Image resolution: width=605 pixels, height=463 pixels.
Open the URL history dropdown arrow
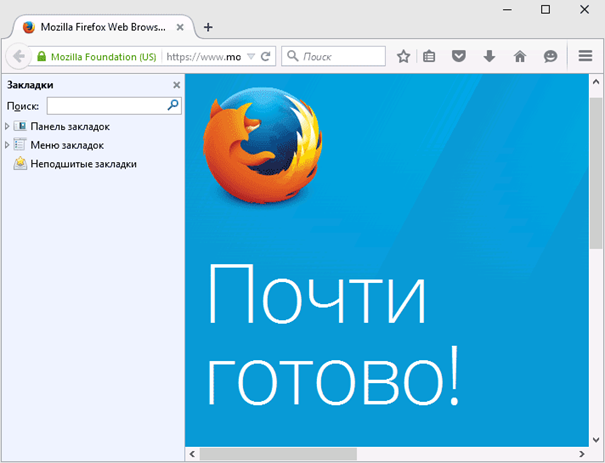(x=251, y=57)
